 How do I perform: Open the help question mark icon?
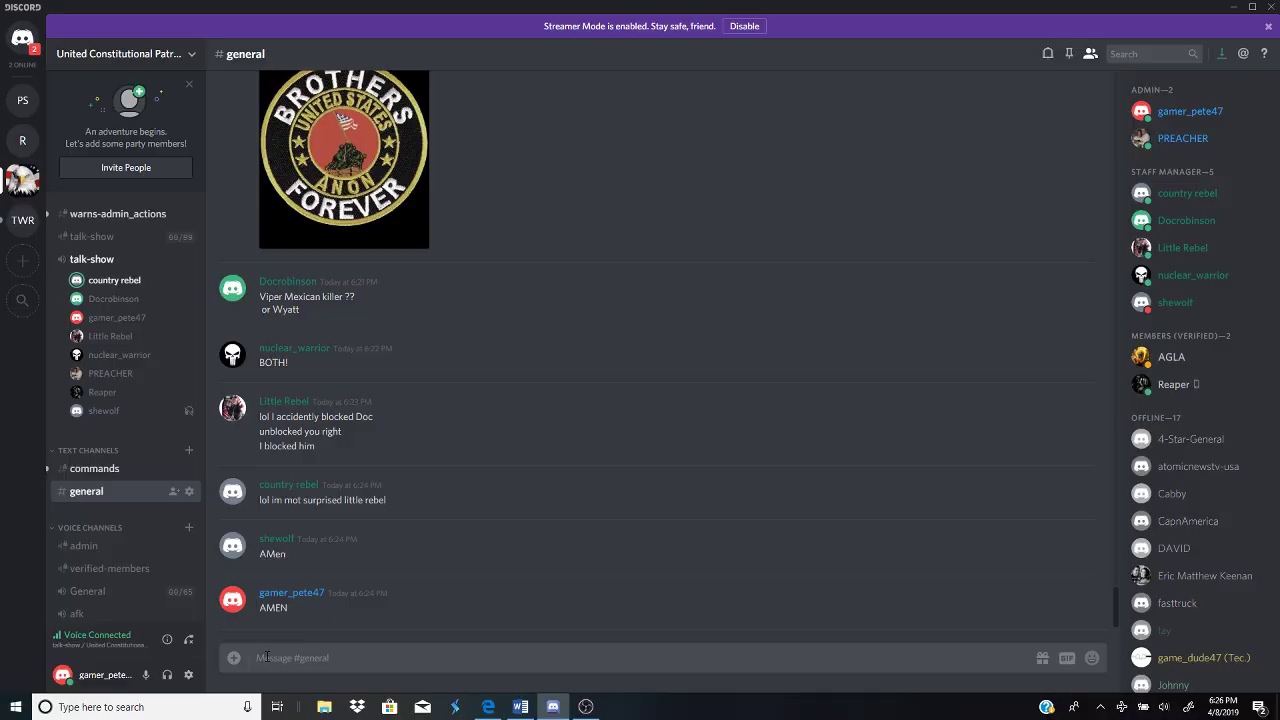(x=1264, y=54)
